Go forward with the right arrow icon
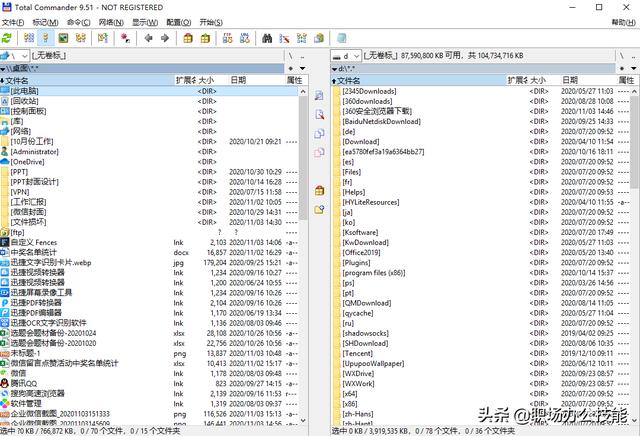The width and height of the screenshot is (640, 436). click(x=165, y=38)
